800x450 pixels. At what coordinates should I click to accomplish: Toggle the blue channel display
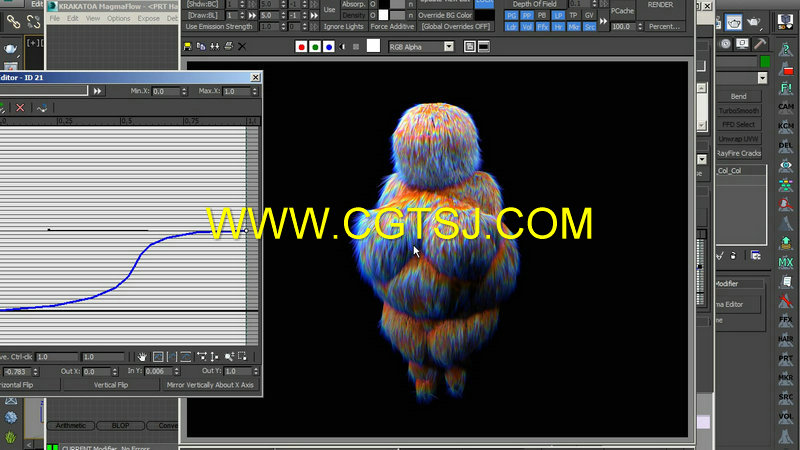(329, 47)
